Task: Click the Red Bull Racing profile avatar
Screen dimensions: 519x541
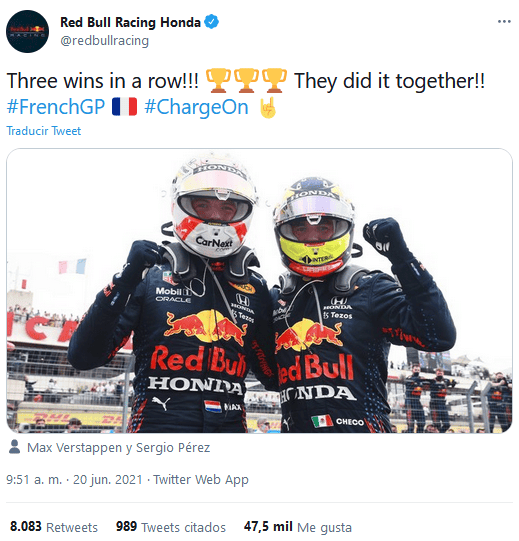Action: click(x=27, y=31)
